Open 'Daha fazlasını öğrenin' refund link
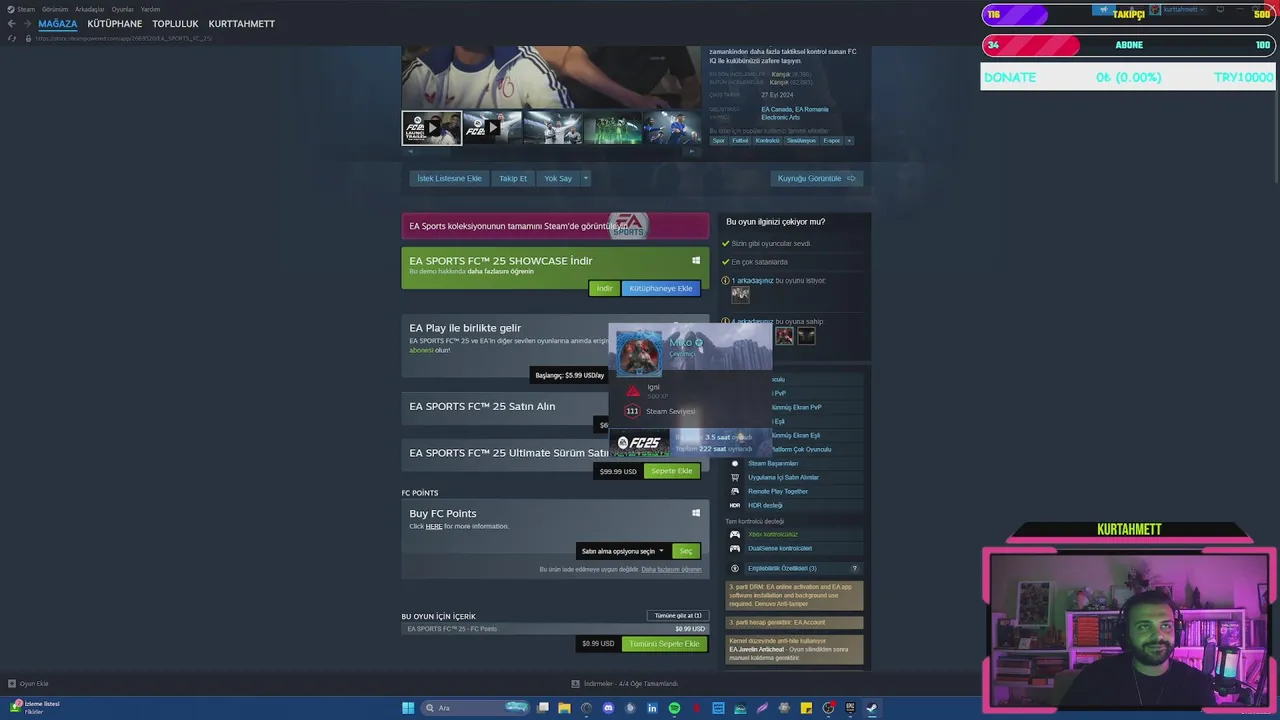Screen dimensions: 1280x720 tap(671, 569)
